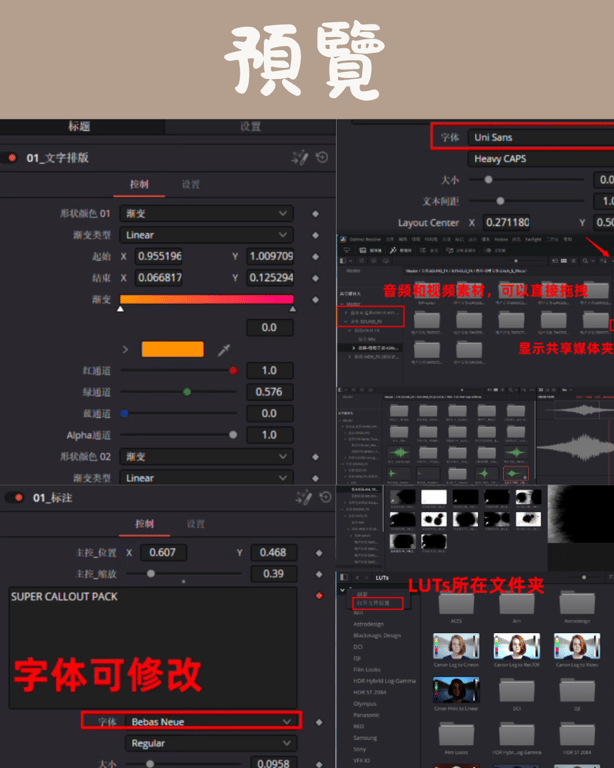This screenshot has width=614, height=768.
Task: Click the SUPER CALLOUT PACK text box
Action: click(x=153, y=648)
